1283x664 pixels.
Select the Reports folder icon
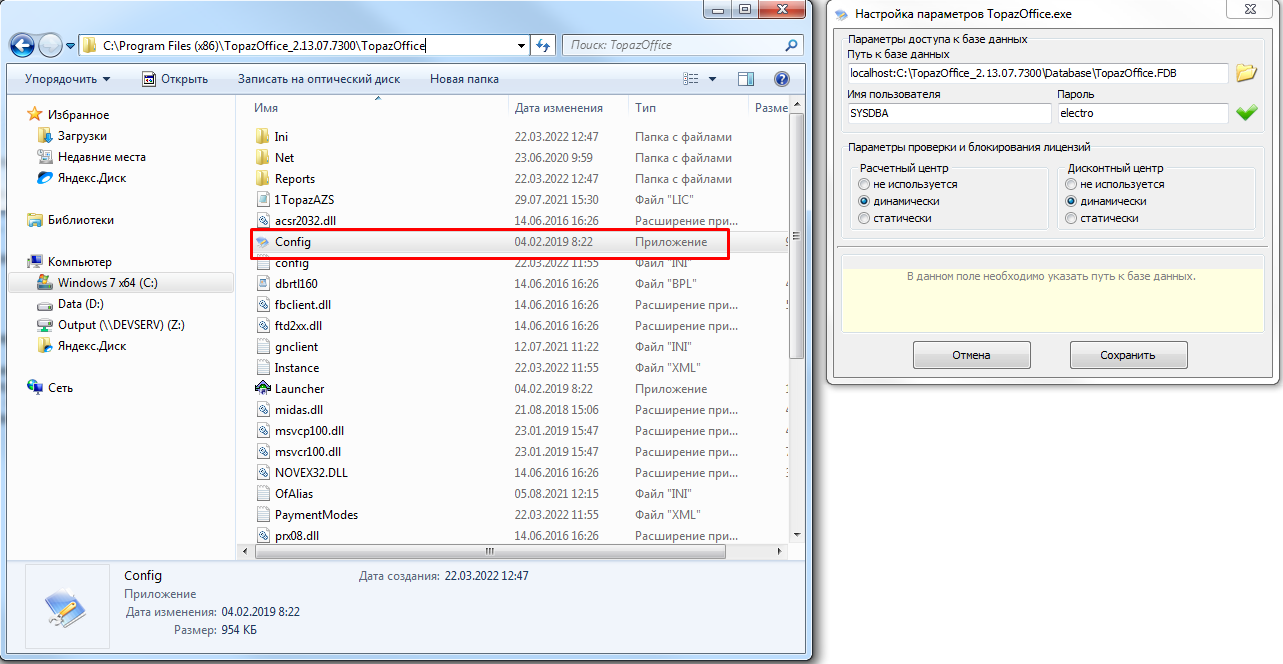click(263, 178)
